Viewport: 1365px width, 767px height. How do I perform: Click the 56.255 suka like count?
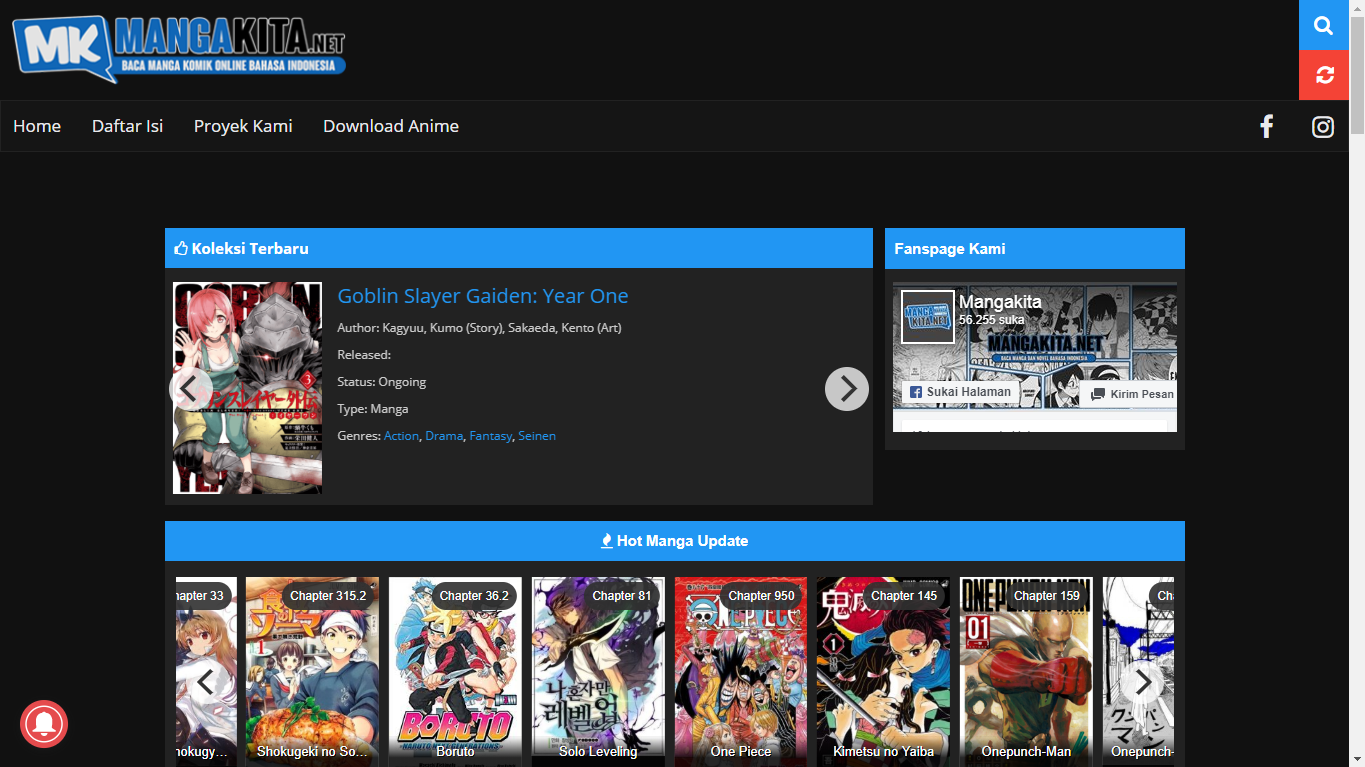(991, 320)
